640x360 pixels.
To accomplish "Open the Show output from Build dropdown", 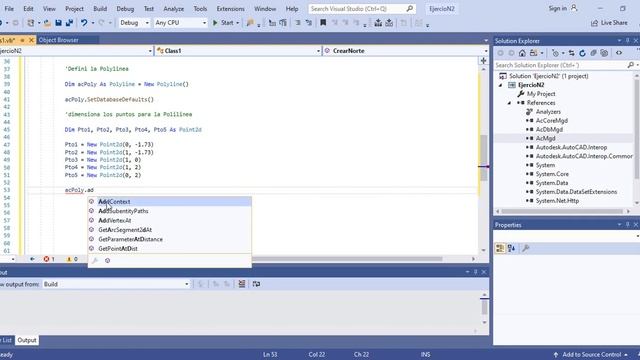I will tap(116, 284).
